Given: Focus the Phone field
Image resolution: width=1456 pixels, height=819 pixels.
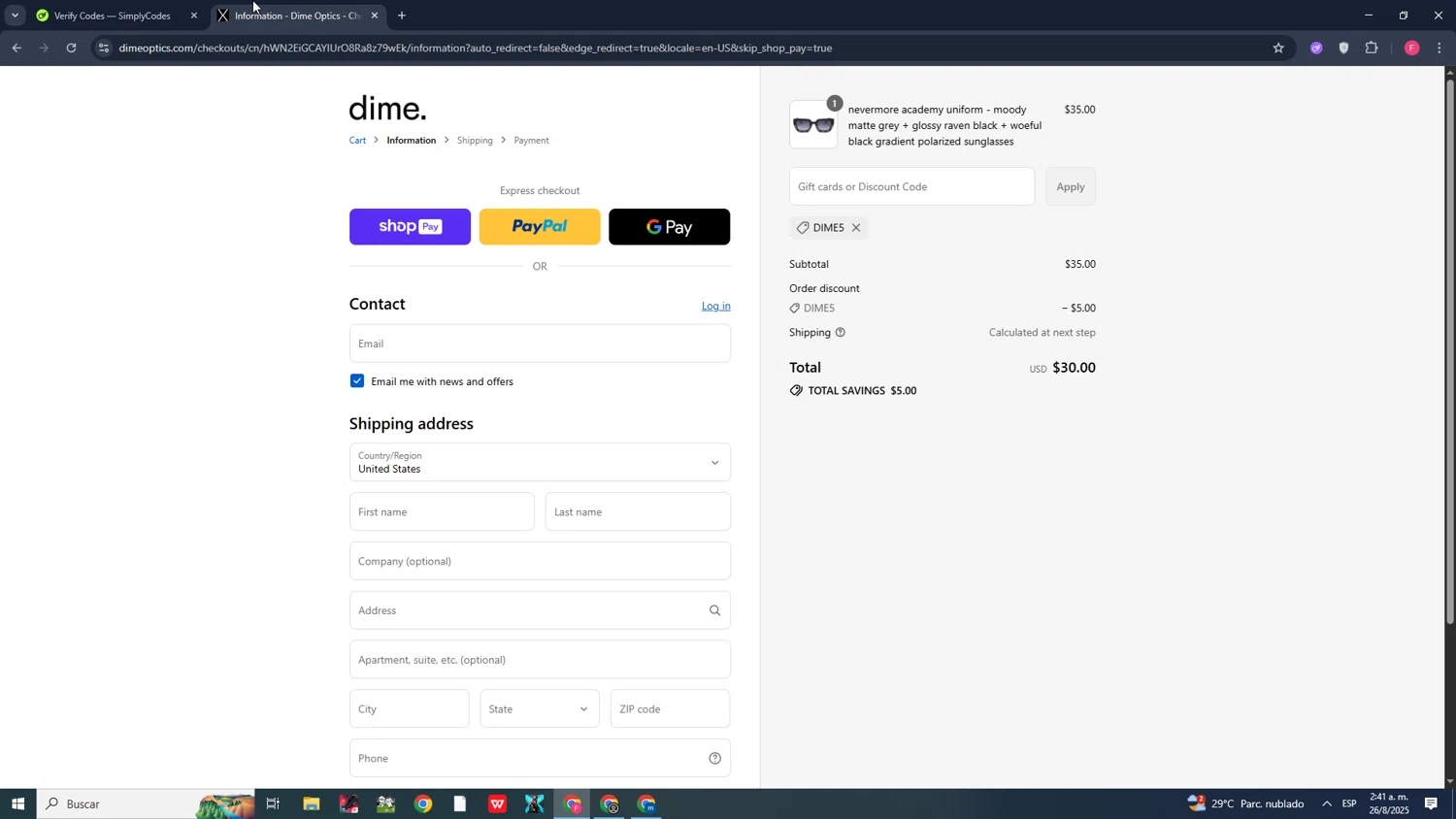Looking at the screenshot, I should click(540, 759).
